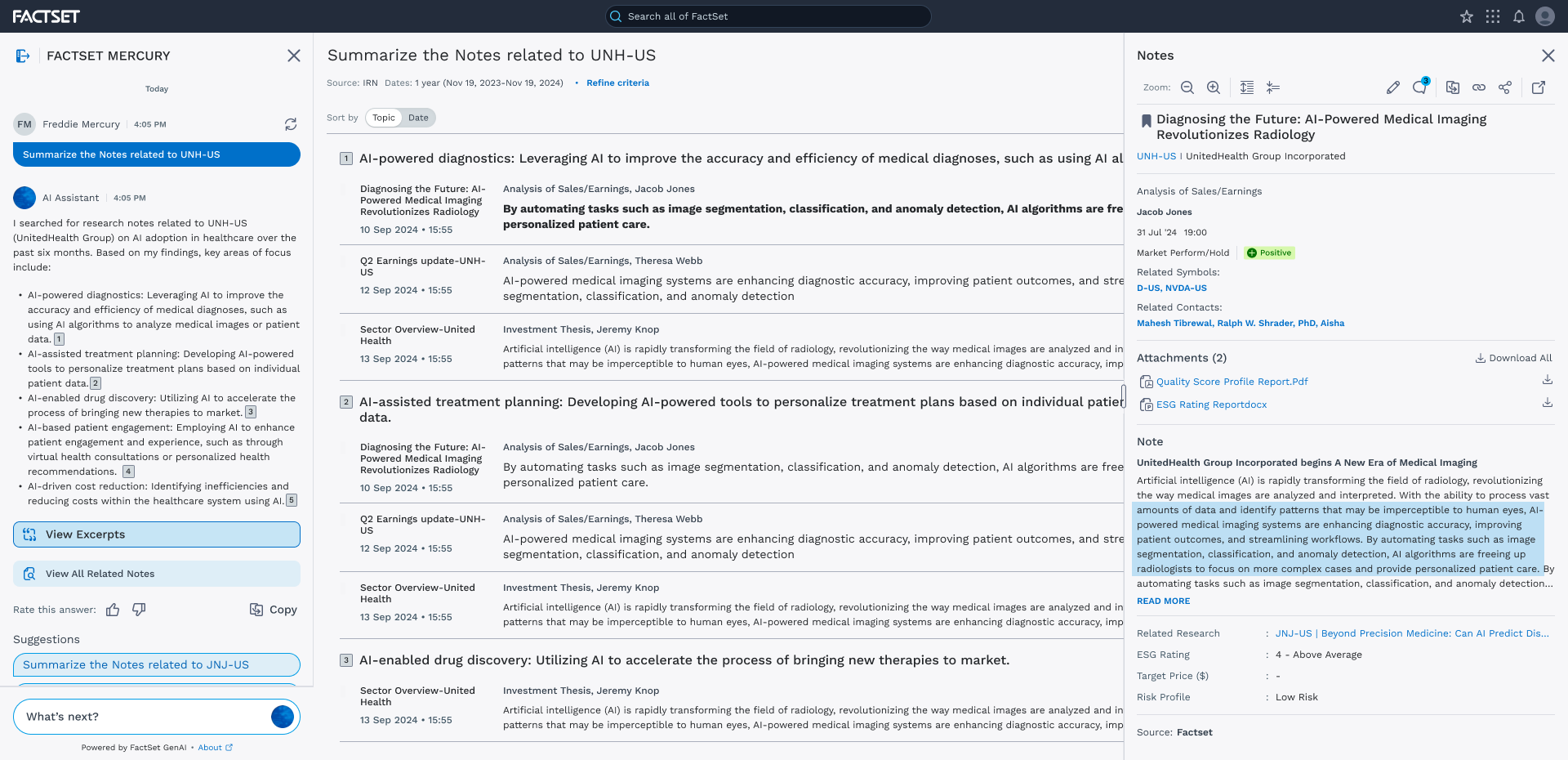Sort results by Topic
Viewport: 1568px width, 760px height.
(x=384, y=118)
